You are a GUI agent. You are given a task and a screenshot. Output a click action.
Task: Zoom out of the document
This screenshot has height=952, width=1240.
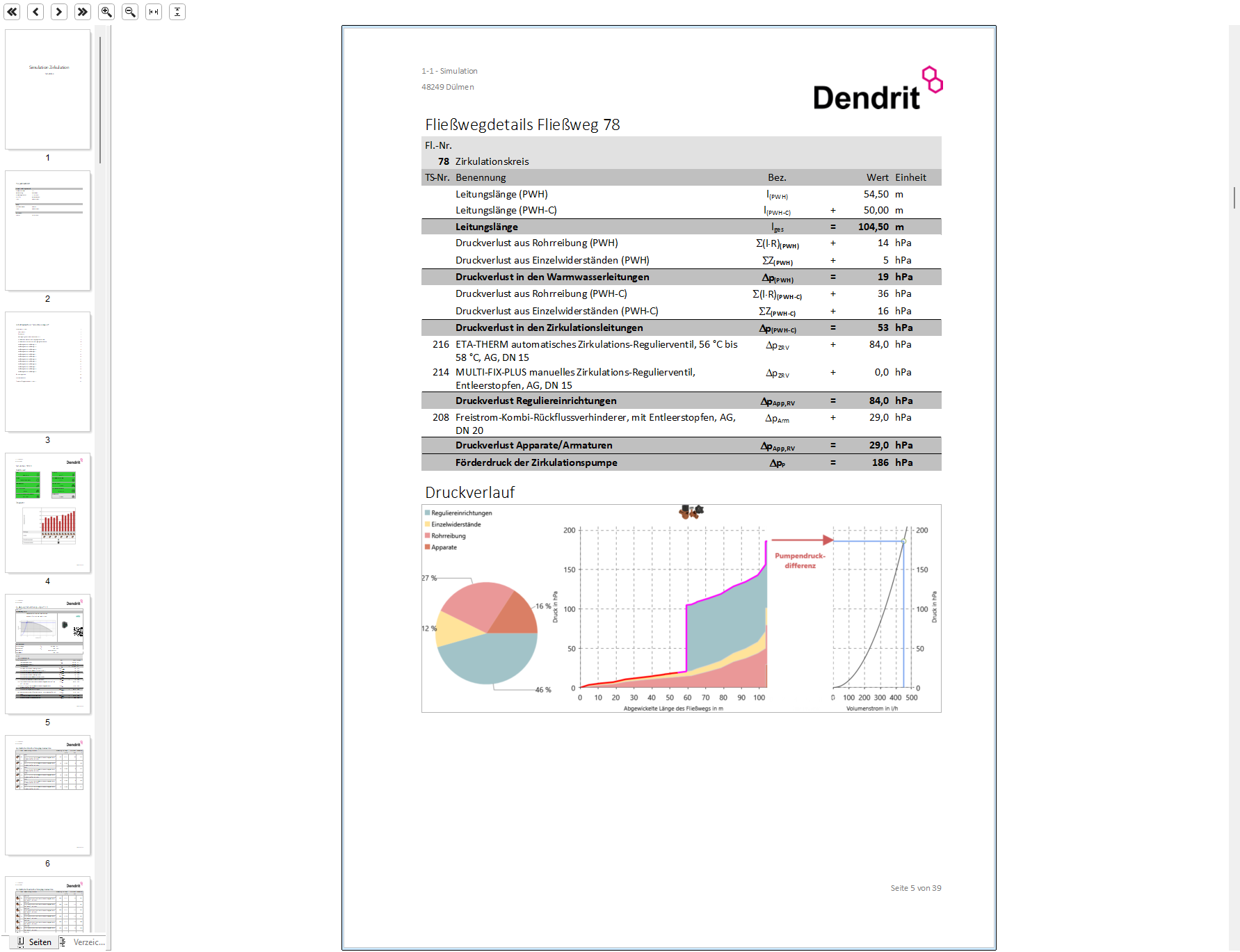[130, 12]
